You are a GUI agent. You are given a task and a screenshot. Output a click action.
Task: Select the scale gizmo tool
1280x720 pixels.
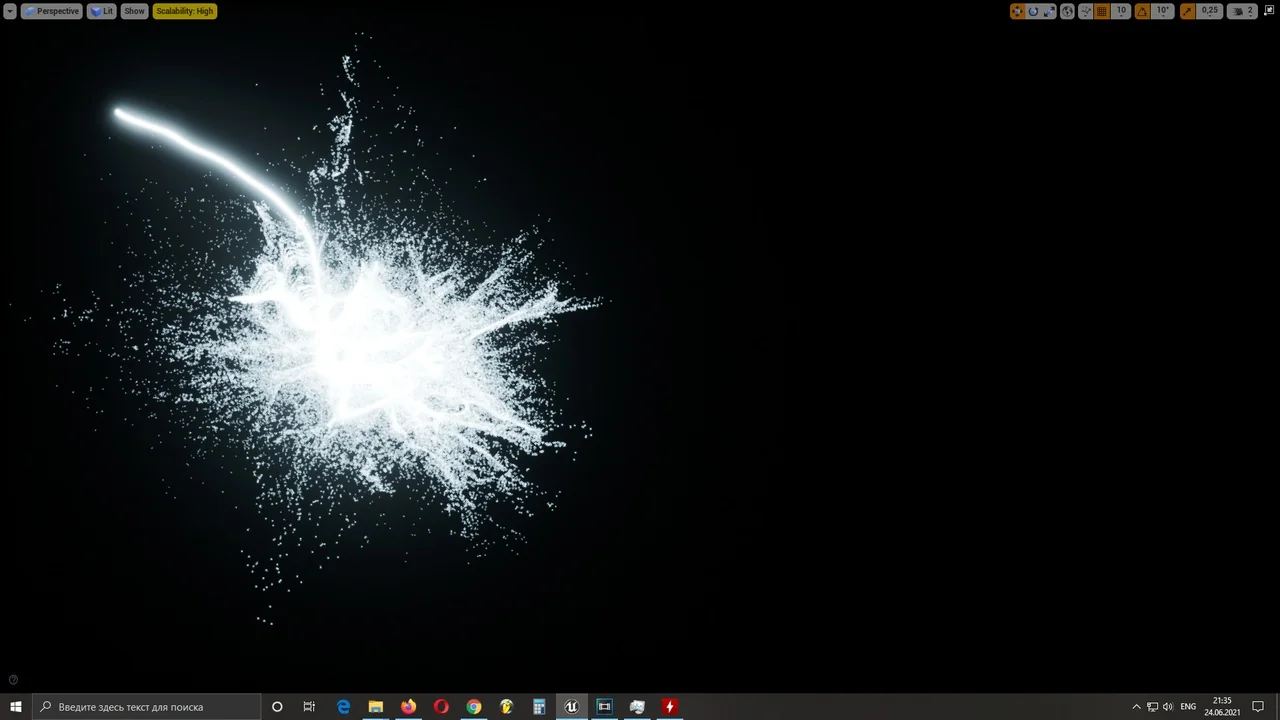point(1048,11)
